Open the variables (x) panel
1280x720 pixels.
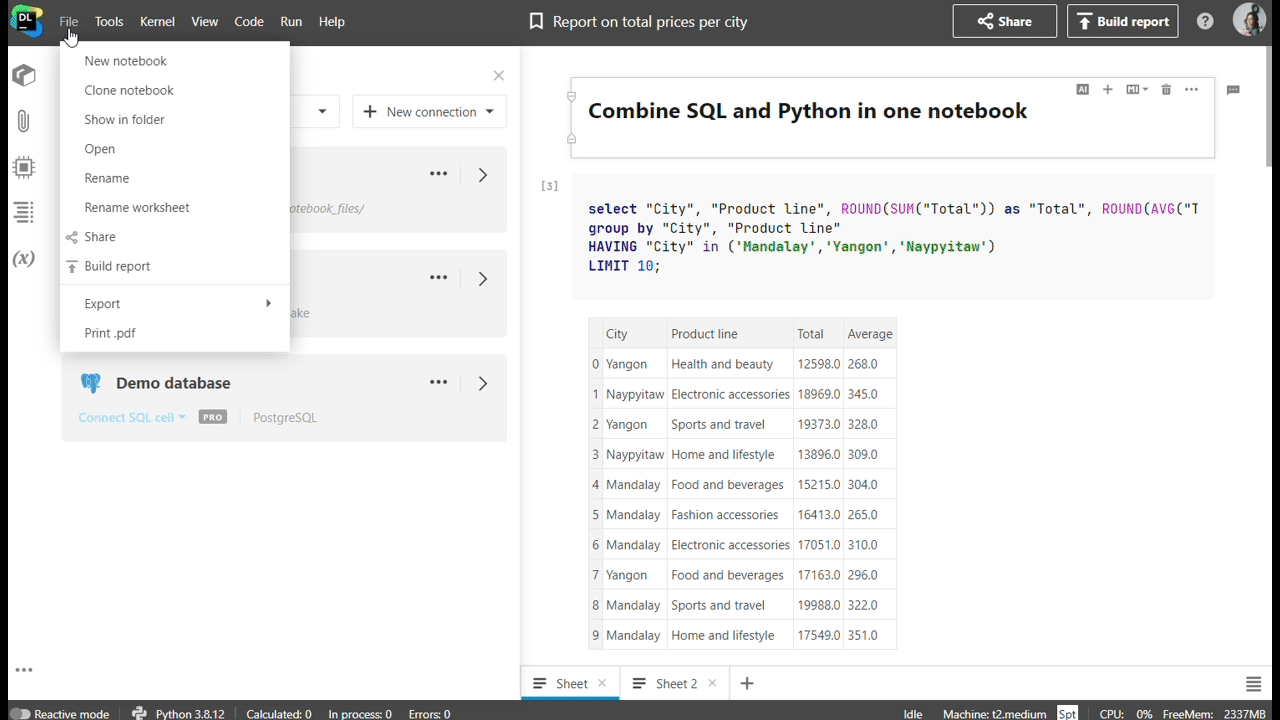click(x=23, y=259)
